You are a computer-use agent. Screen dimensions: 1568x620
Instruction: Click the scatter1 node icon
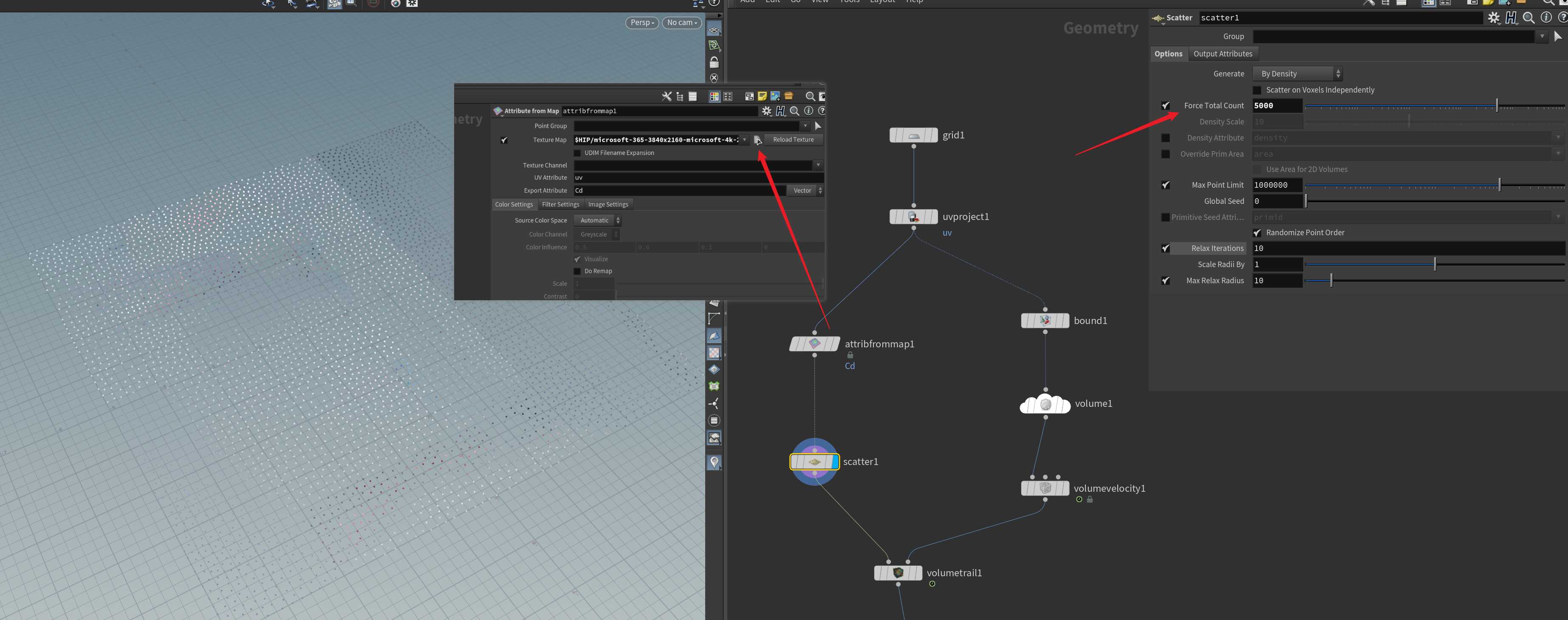pyautogui.click(x=814, y=461)
